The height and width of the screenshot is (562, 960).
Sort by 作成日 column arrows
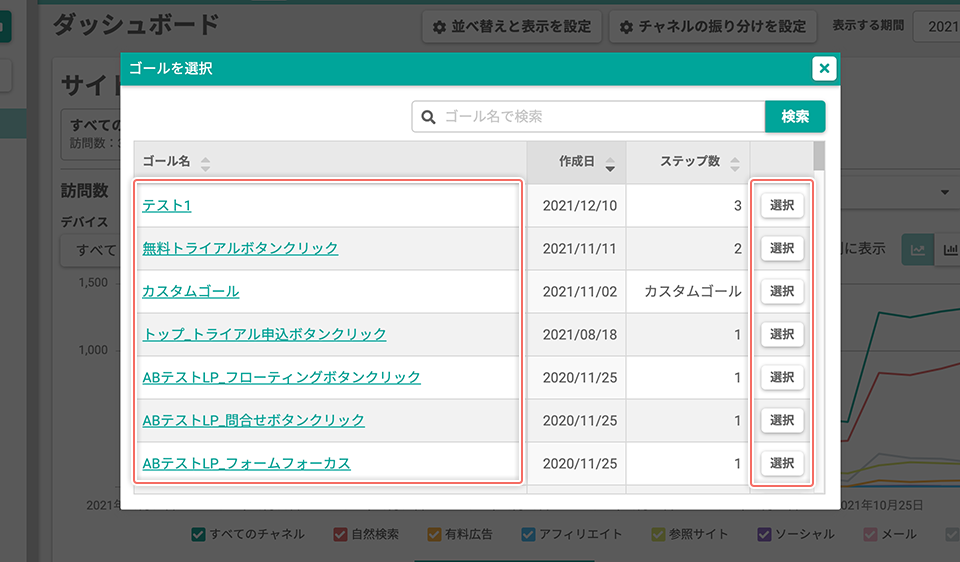(x=610, y=164)
